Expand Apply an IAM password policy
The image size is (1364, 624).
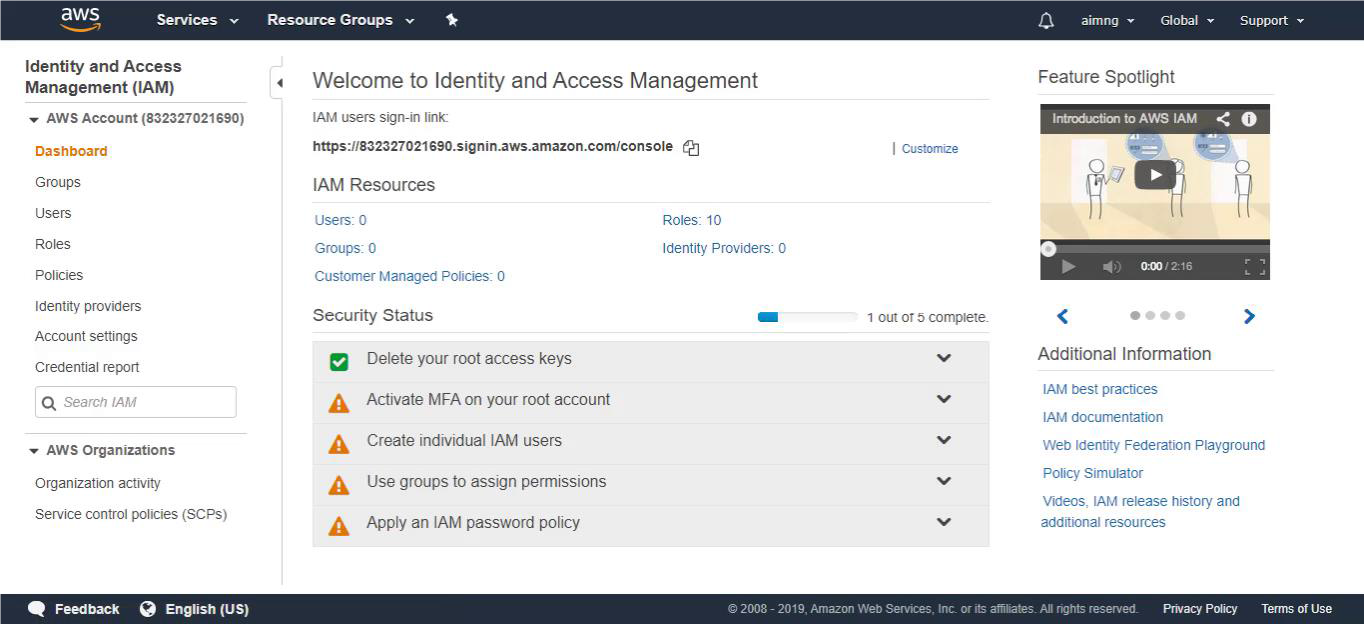(943, 522)
